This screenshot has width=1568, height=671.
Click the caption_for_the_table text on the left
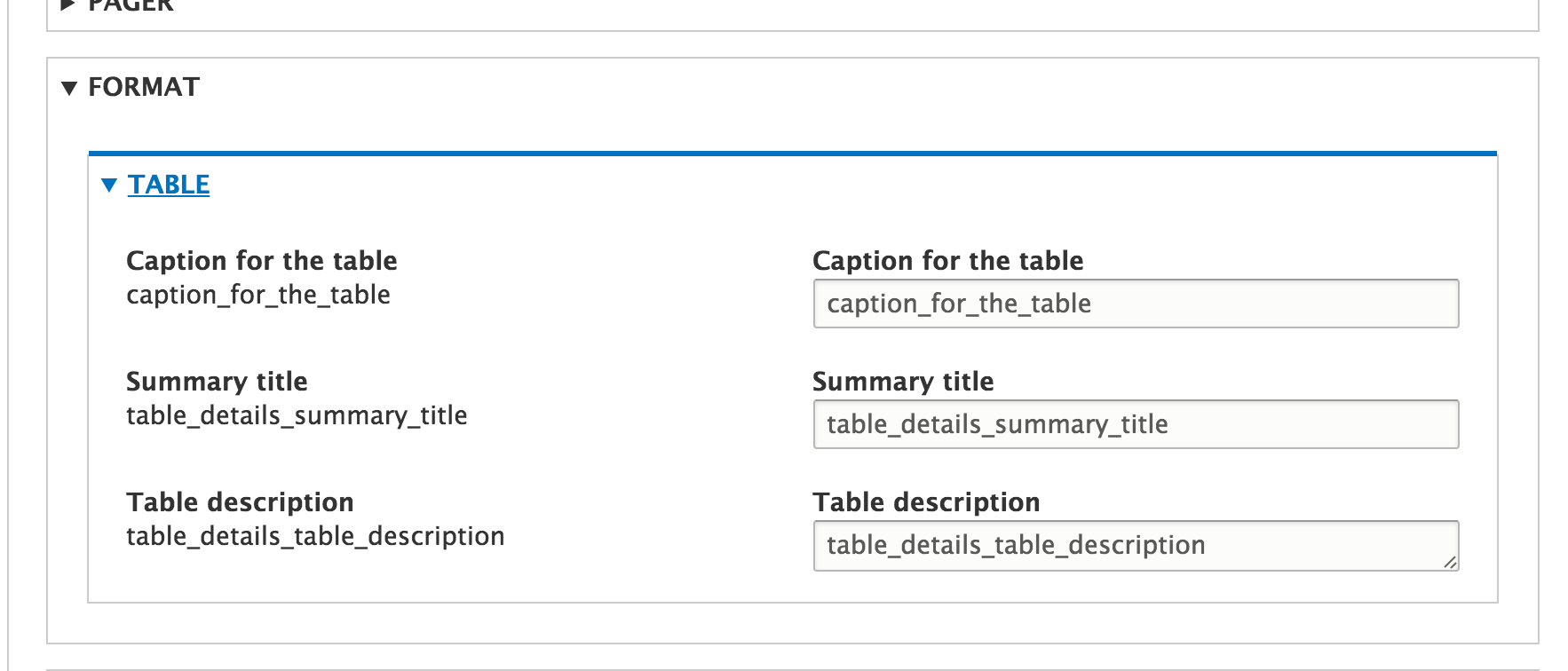point(258,295)
